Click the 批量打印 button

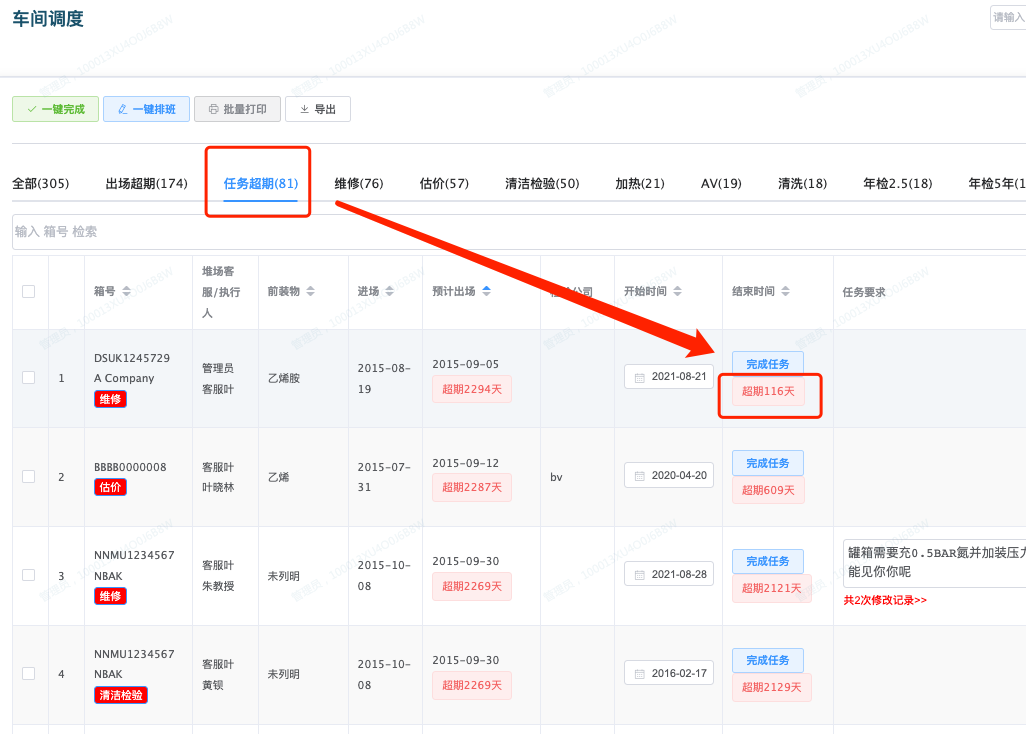pos(238,109)
